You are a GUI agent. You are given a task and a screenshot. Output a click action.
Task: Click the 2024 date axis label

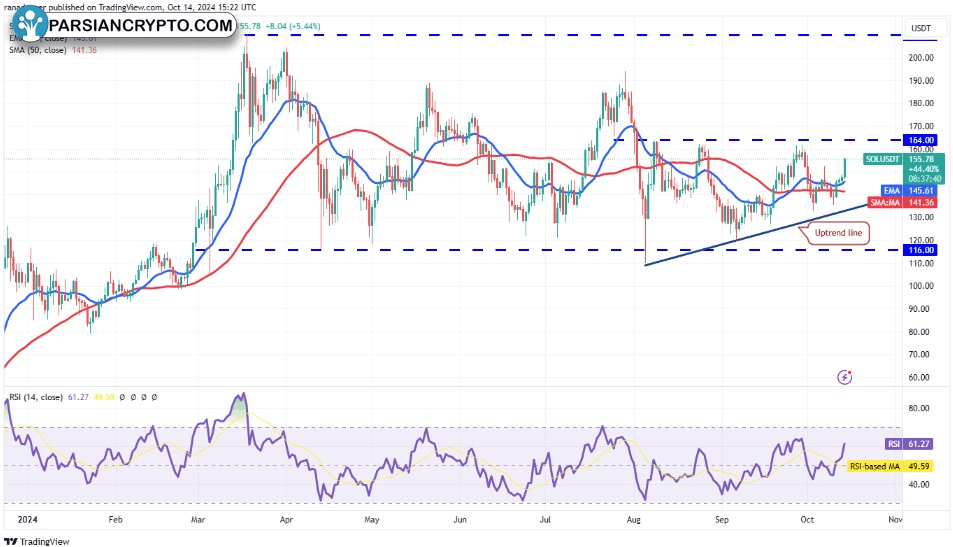[27, 520]
